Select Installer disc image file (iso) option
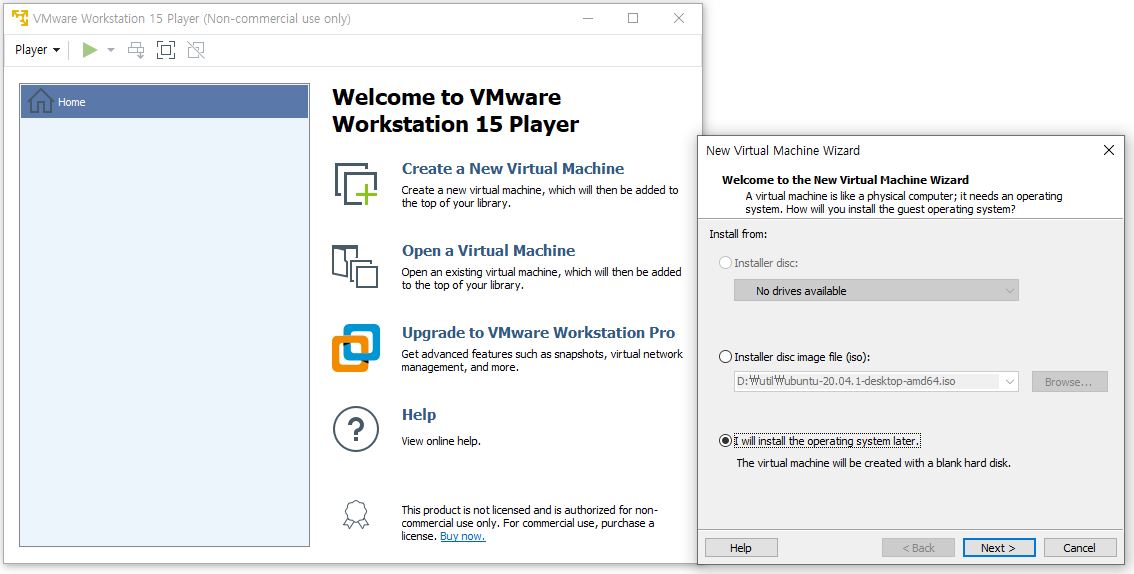The image size is (1134, 574). [794, 357]
